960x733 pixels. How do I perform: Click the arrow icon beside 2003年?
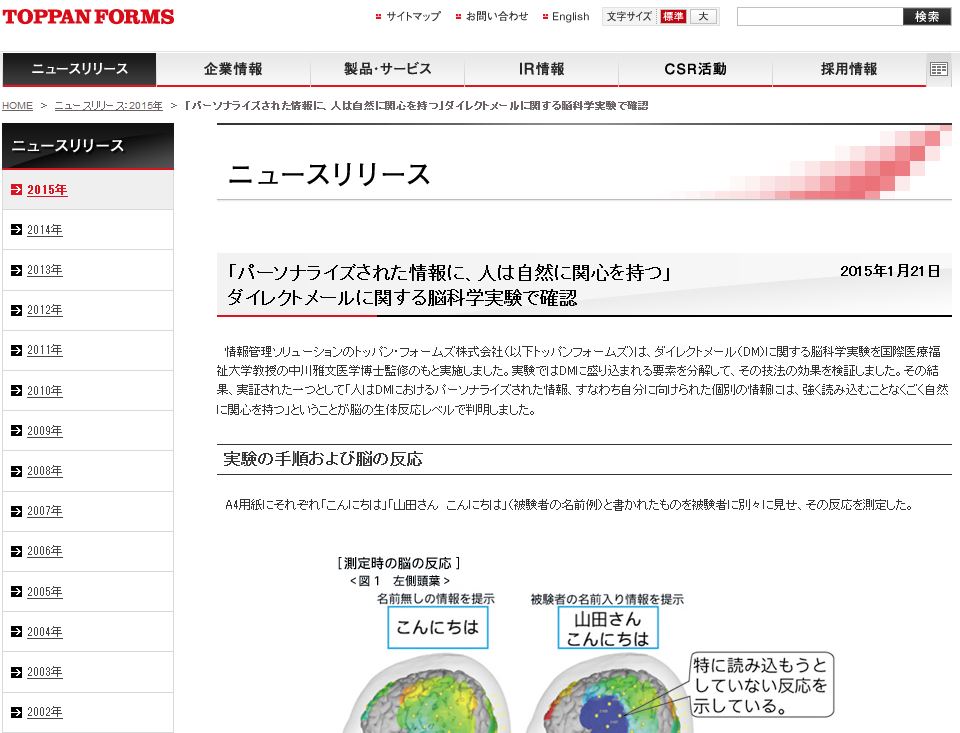tap(17, 672)
